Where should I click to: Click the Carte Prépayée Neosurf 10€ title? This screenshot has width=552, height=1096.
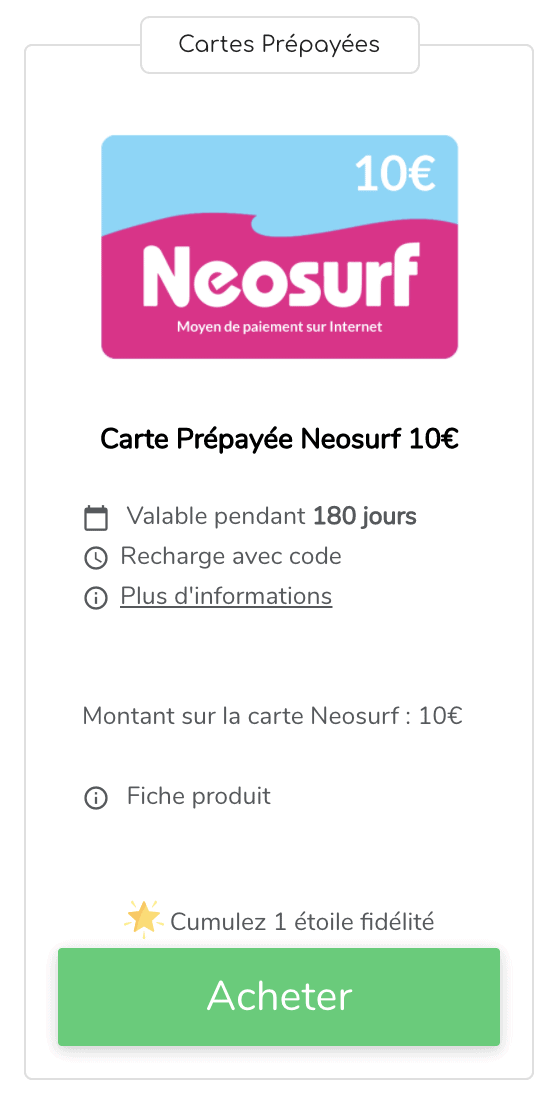pyautogui.click(x=279, y=440)
